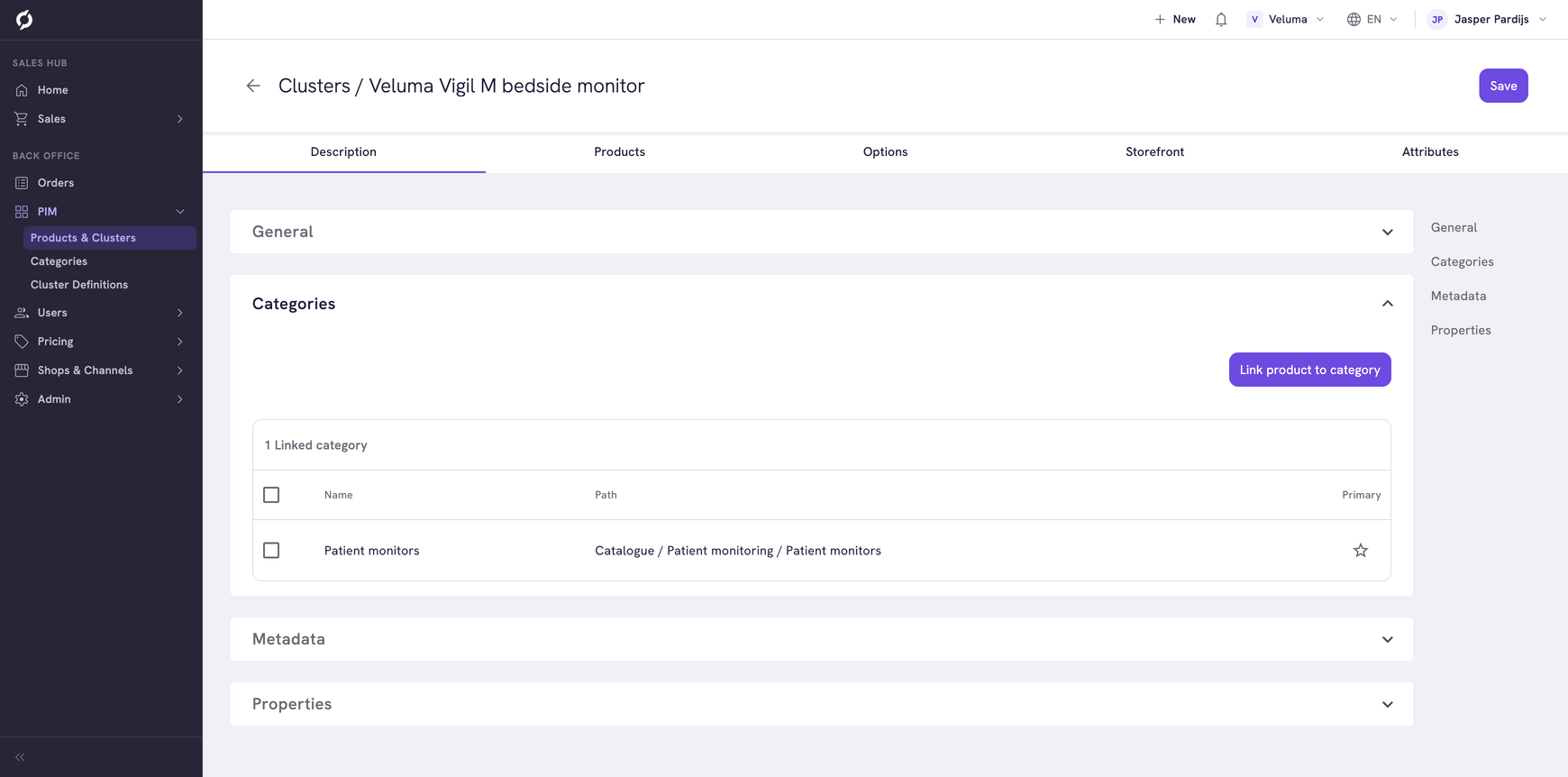Switch to the Products tab

tap(620, 152)
